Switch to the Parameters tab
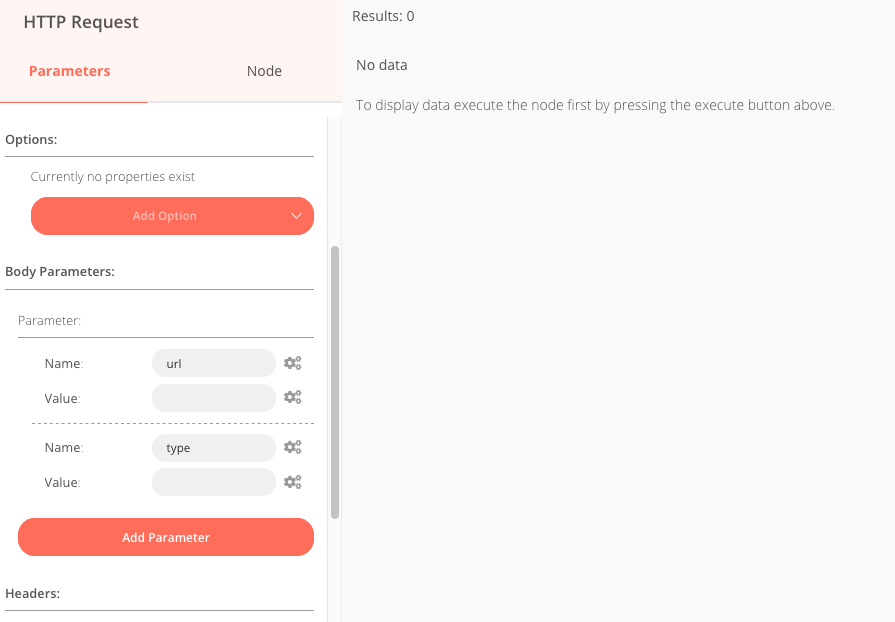The width and height of the screenshot is (895, 622). 70,71
